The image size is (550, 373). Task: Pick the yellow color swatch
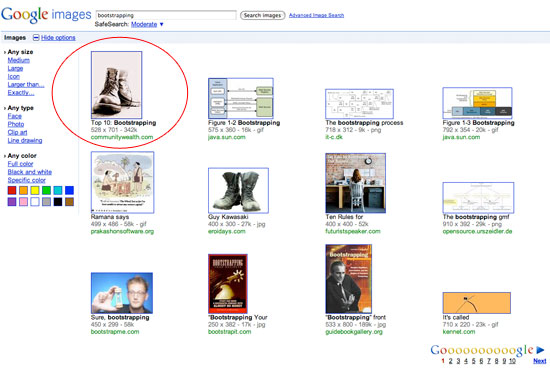click(x=35, y=190)
